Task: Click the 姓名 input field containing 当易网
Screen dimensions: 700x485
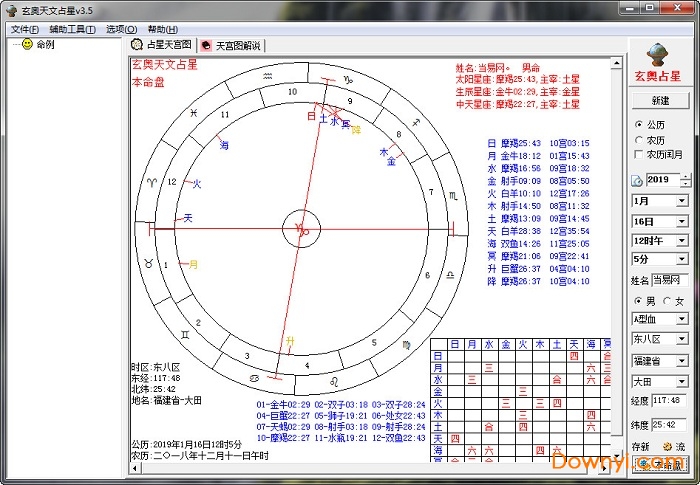Action: coord(670,280)
